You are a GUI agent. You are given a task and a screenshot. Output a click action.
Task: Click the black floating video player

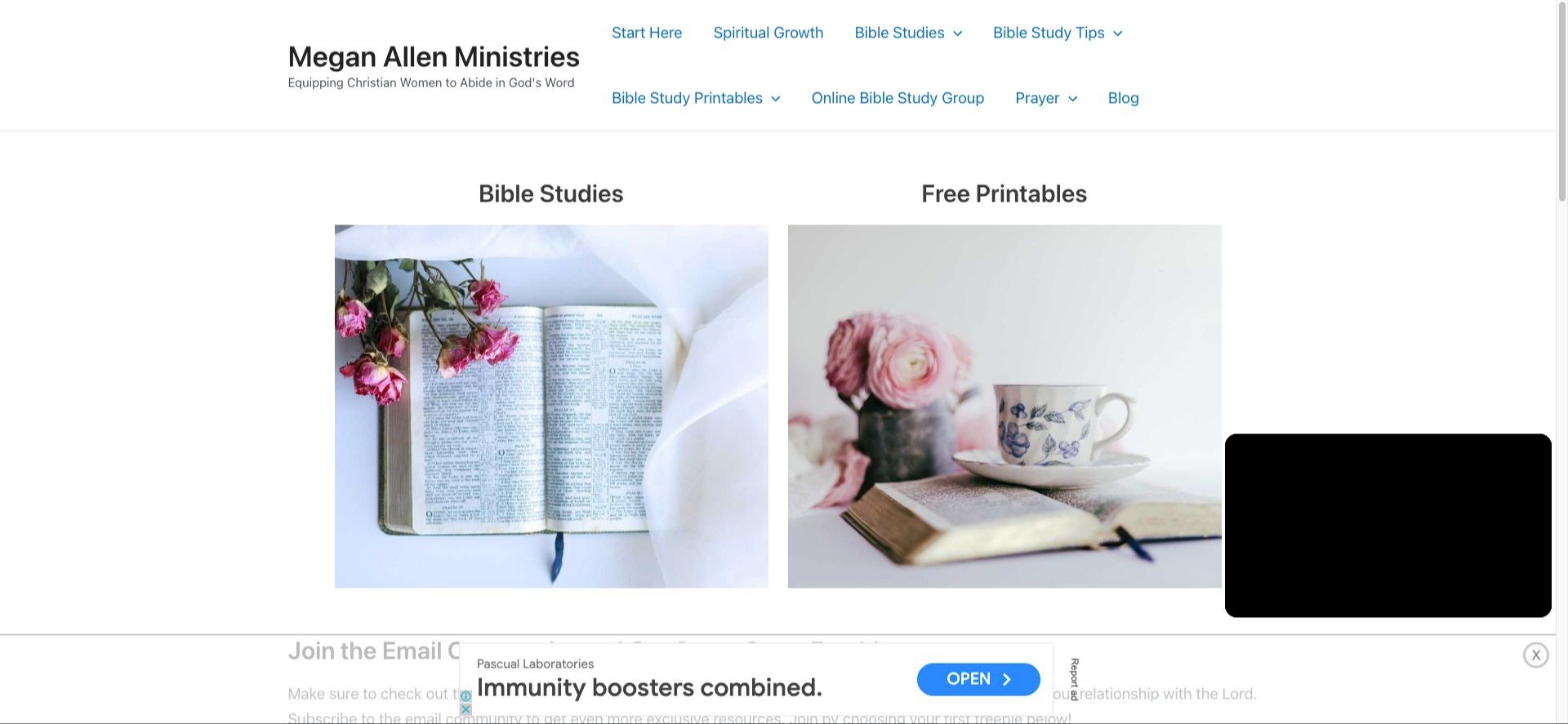coord(1388,526)
